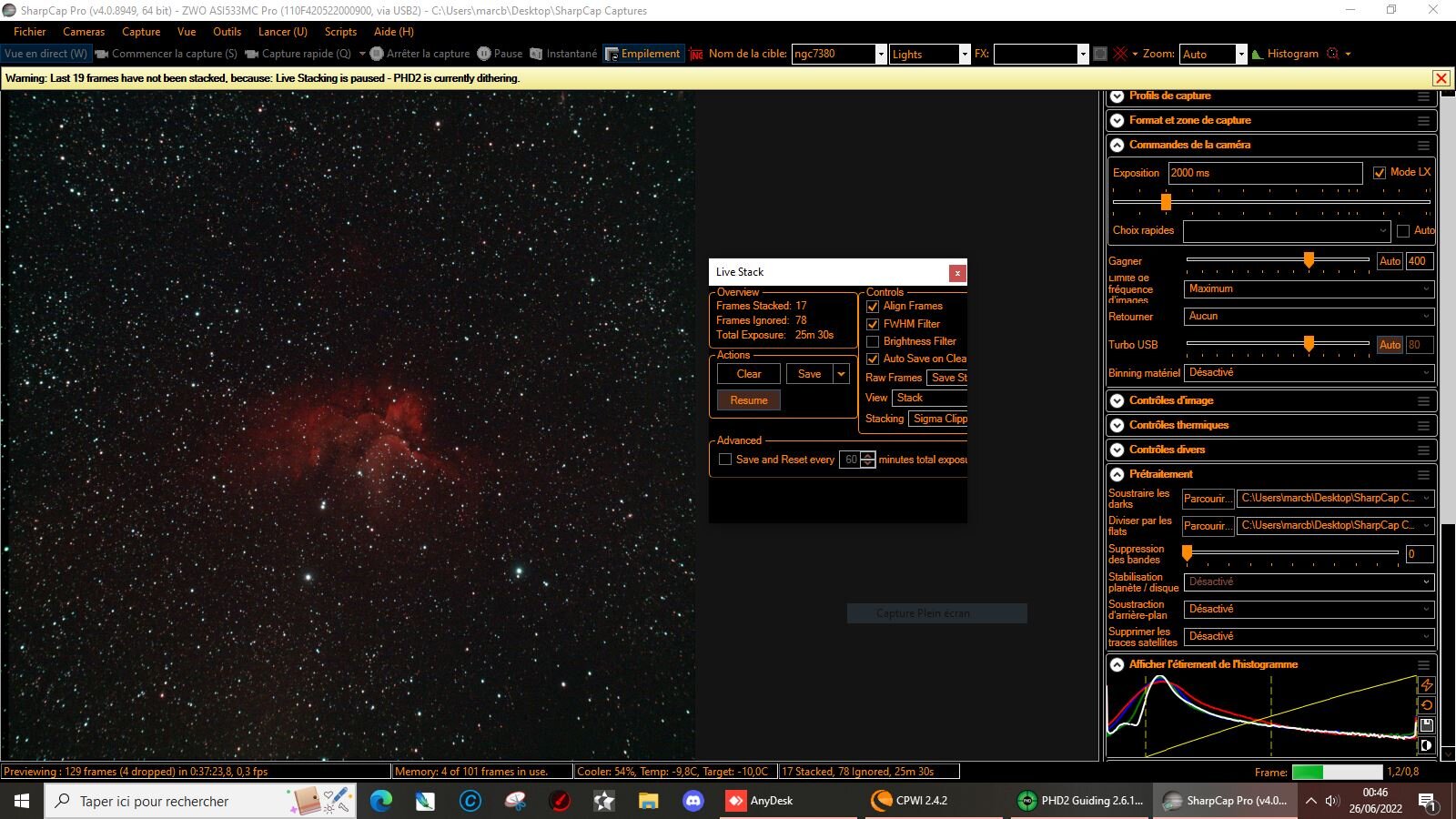This screenshot has height=819, width=1456.
Task: Click the Exposition 2000 ms input field
Action: pyautogui.click(x=1265, y=173)
